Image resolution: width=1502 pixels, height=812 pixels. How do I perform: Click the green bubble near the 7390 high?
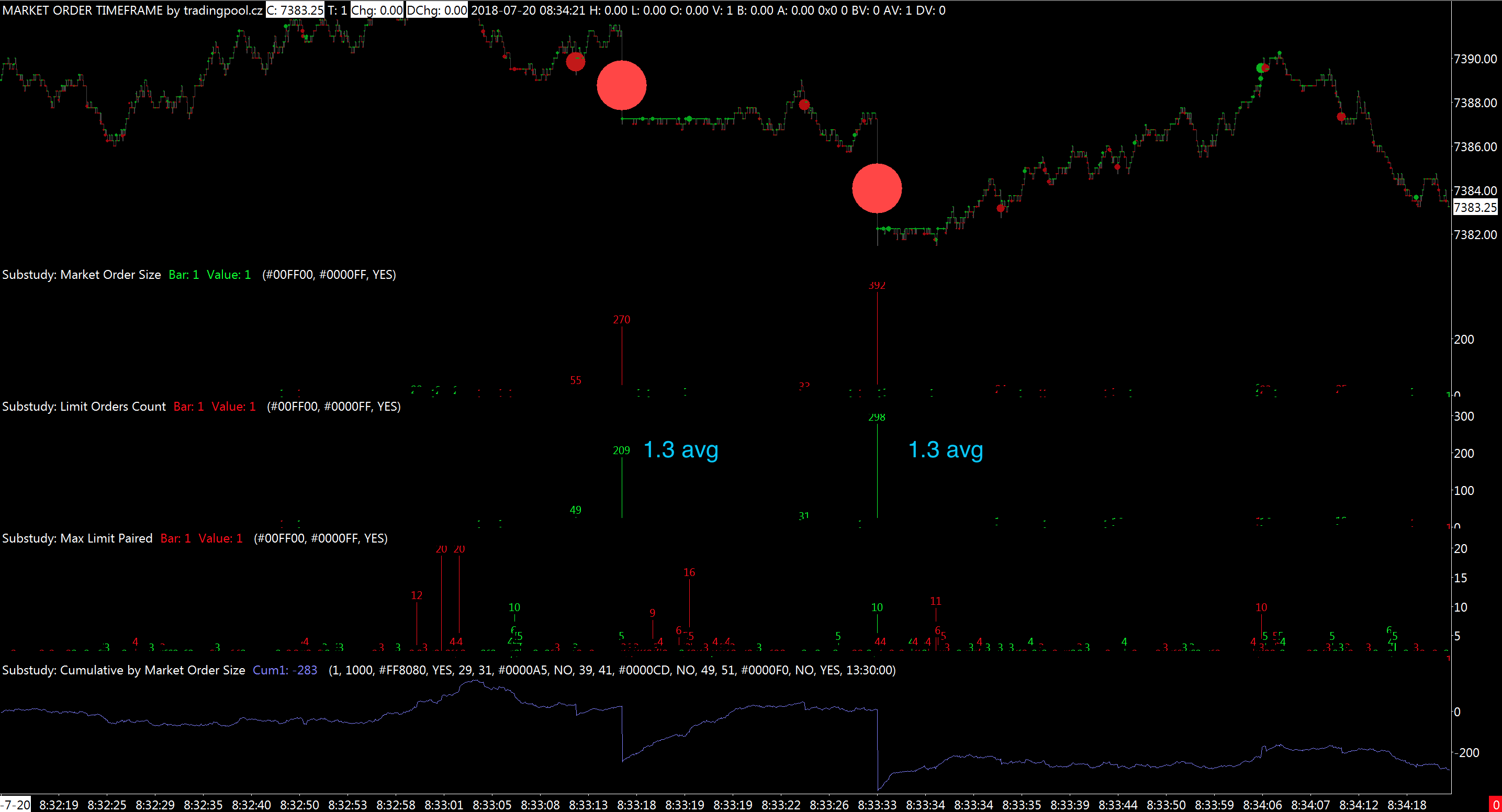click(1261, 68)
